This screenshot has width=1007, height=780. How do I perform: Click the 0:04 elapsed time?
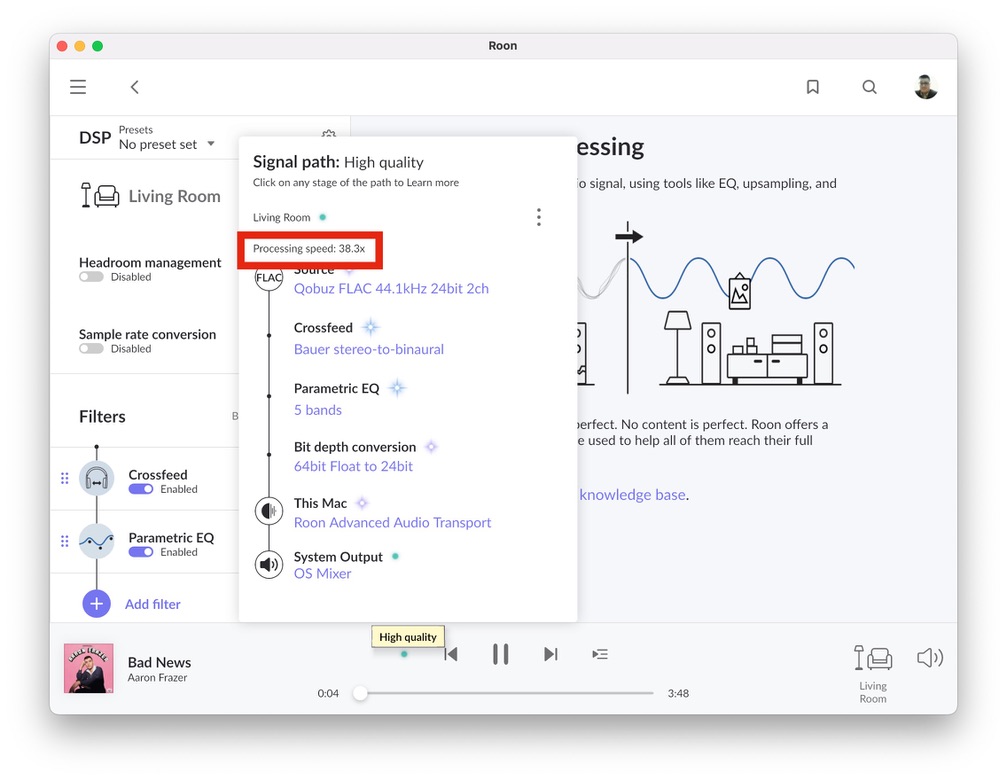tap(328, 693)
